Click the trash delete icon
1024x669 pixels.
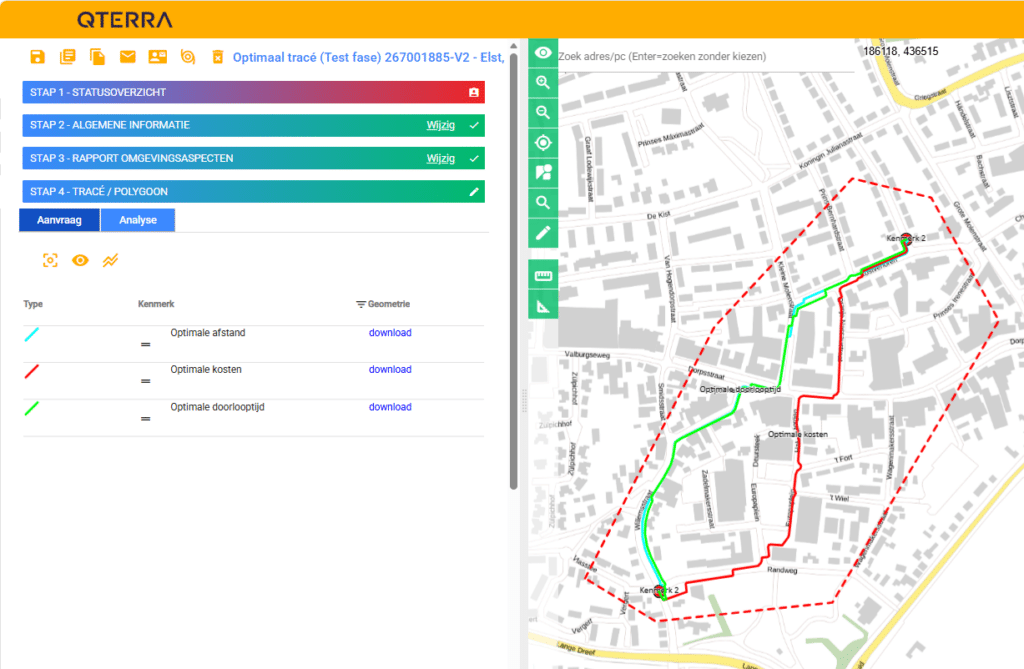point(218,57)
